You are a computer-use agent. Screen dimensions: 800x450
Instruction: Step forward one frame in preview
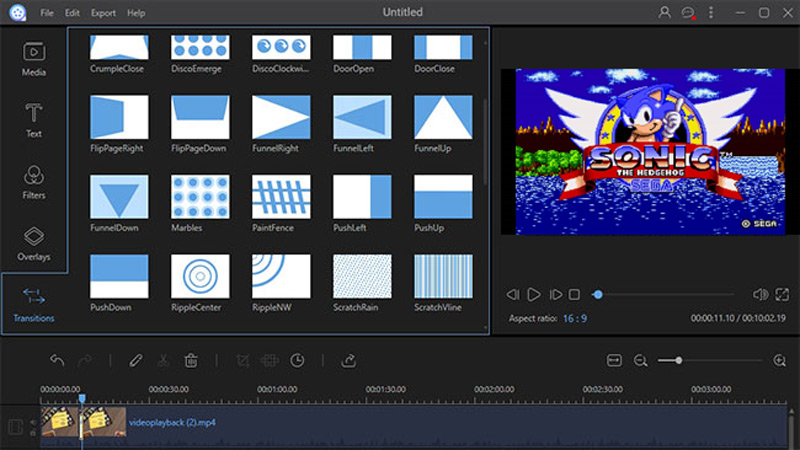[x=555, y=294]
